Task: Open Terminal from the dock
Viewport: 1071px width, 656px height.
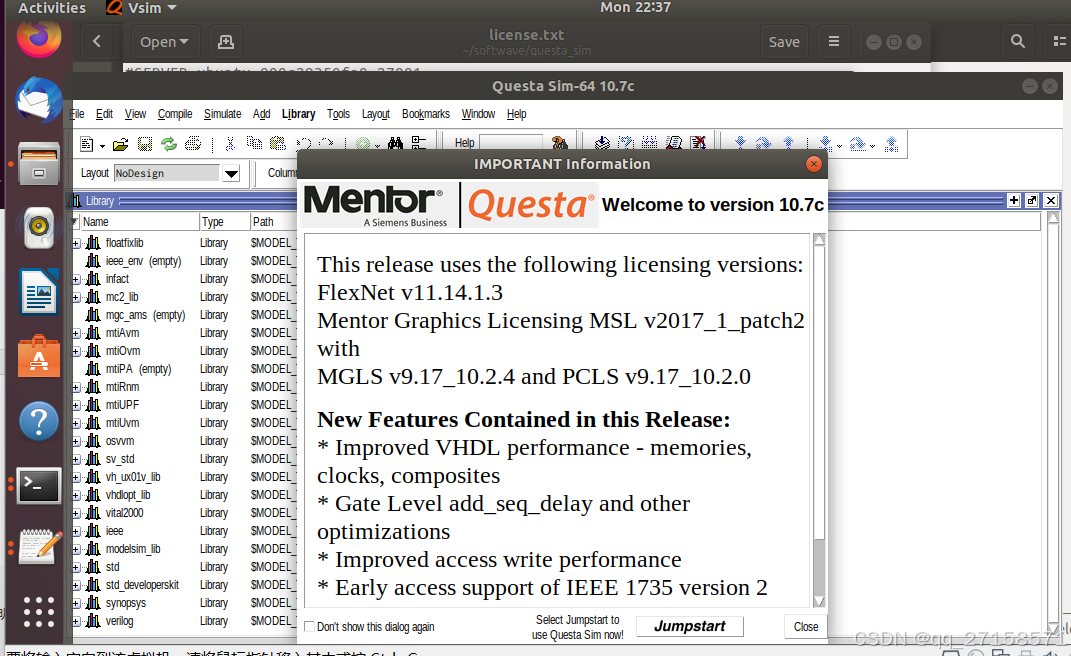Action: point(38,485)
